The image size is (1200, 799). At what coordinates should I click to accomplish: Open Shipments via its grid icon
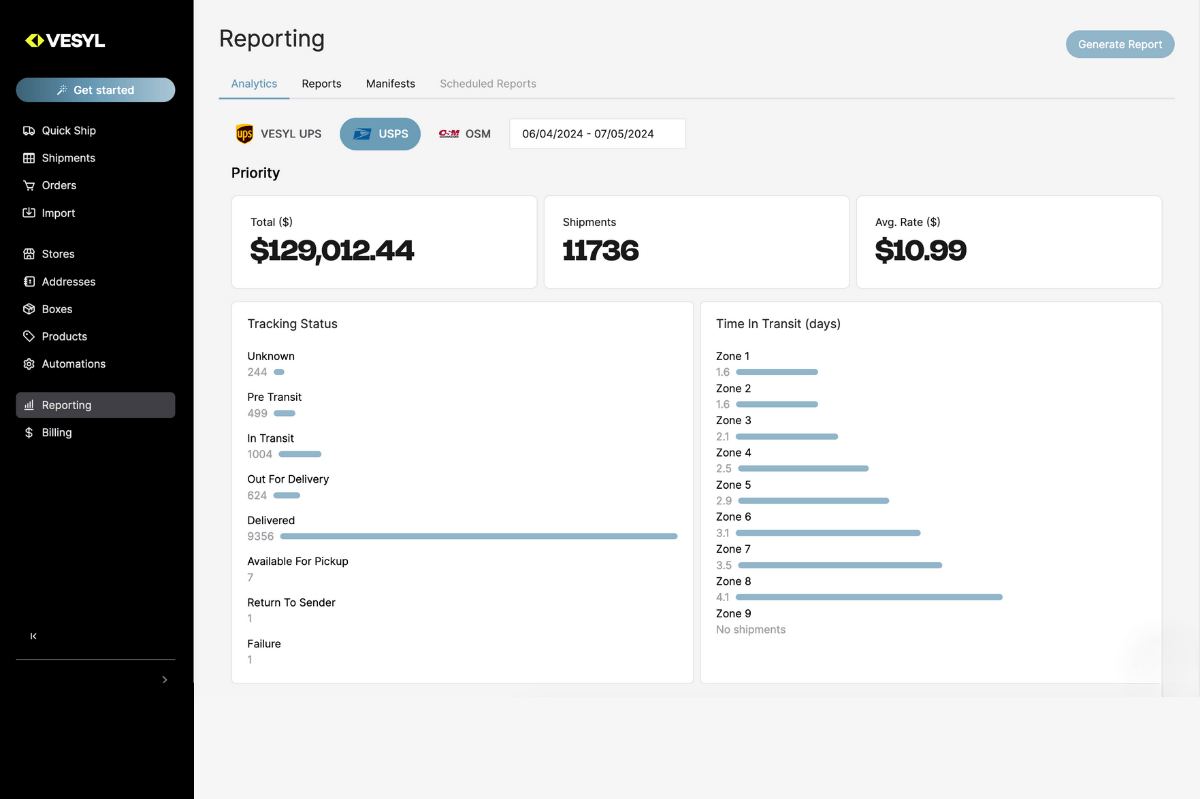pos(29,158)
